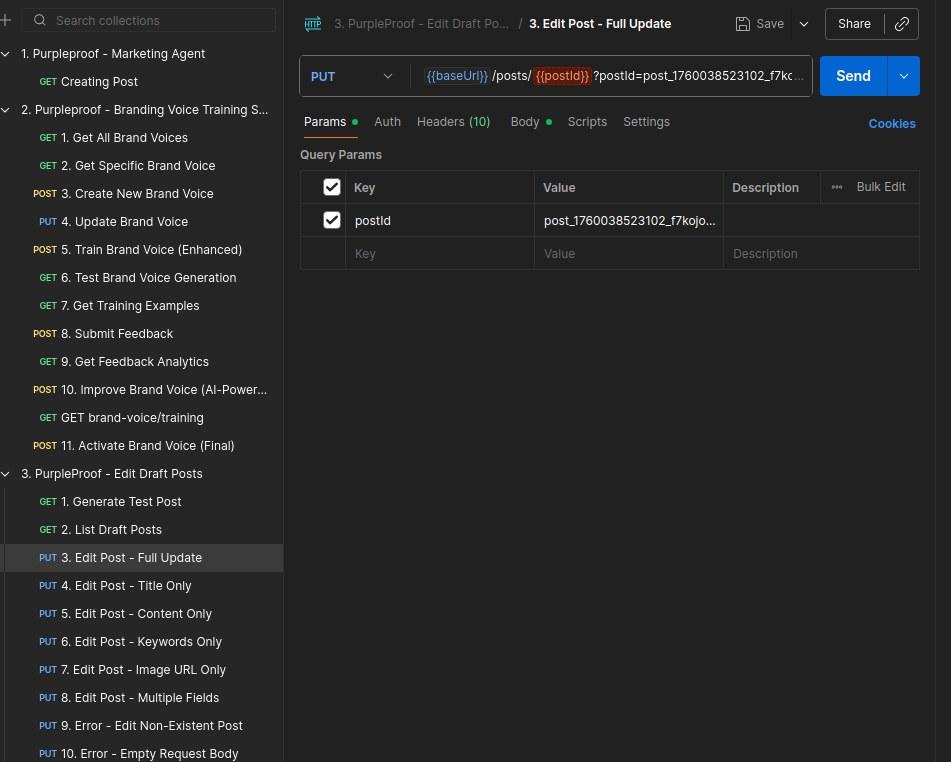Image resolution: width=951 pixels, height=762 pixels.
Task: Open '6. Edit Post - Keywords Only' request
Action: [x=141, y=641]
